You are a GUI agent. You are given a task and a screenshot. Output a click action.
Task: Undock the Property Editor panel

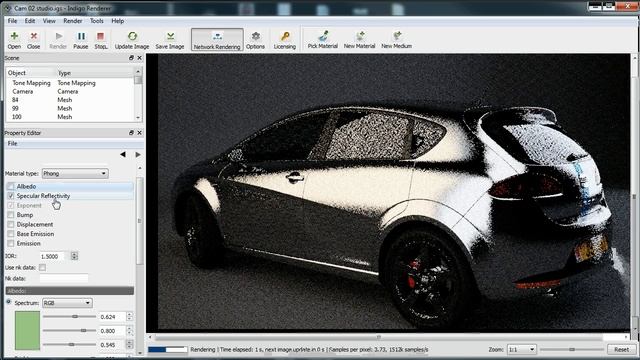[x=131, y=133]
